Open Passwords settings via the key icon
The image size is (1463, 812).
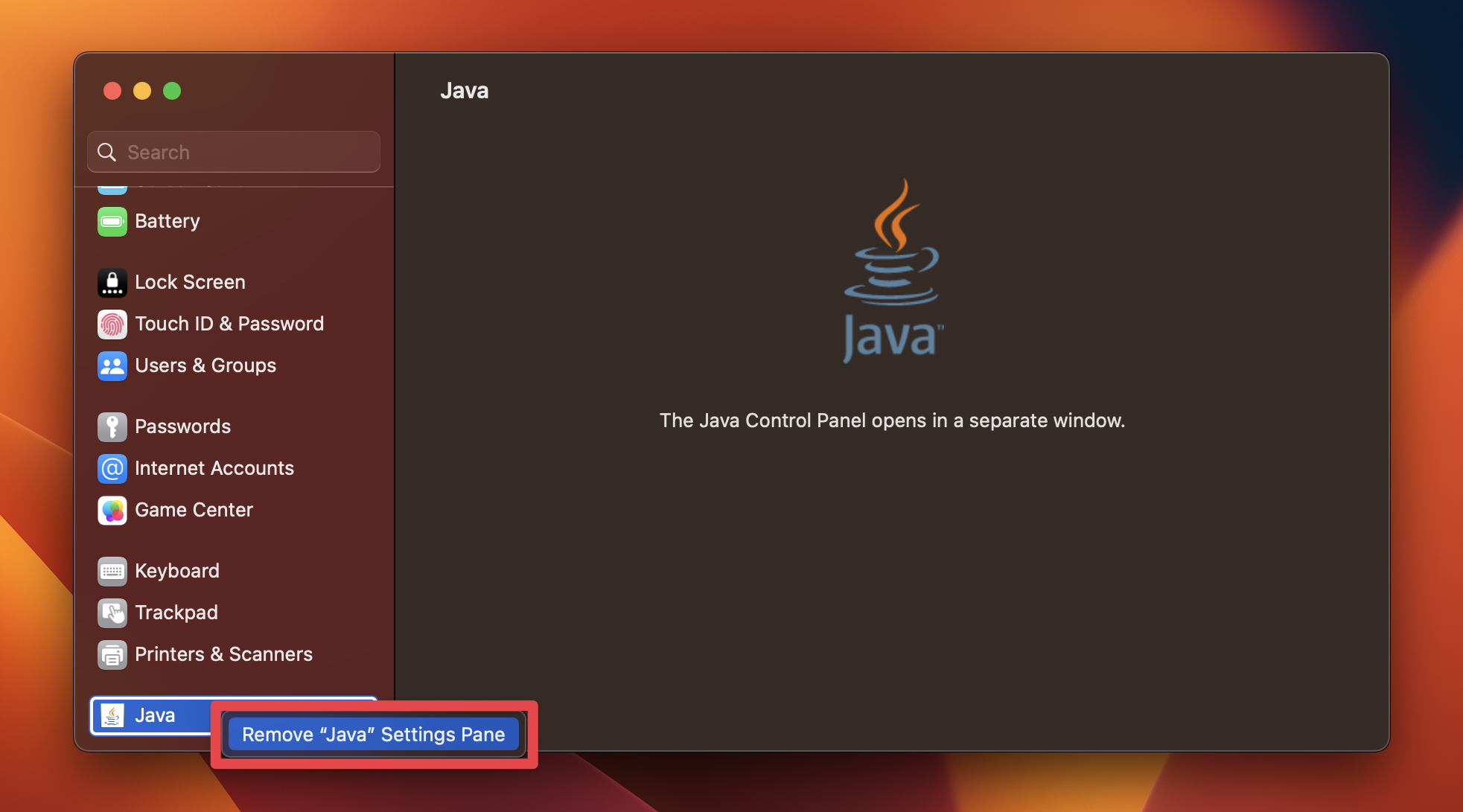(112, 426)
